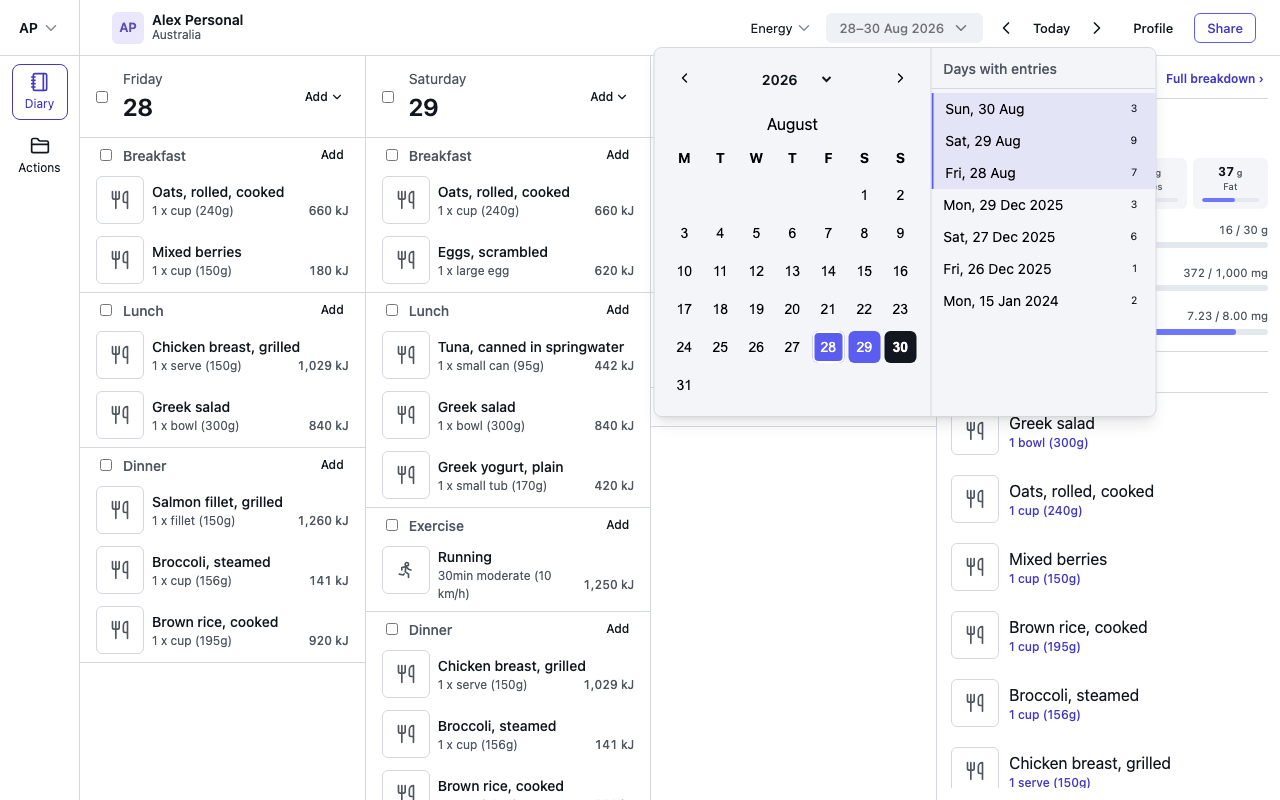Click the Share button
The height and width of the screenshot is (800, 1280).
click(1225, 28)
